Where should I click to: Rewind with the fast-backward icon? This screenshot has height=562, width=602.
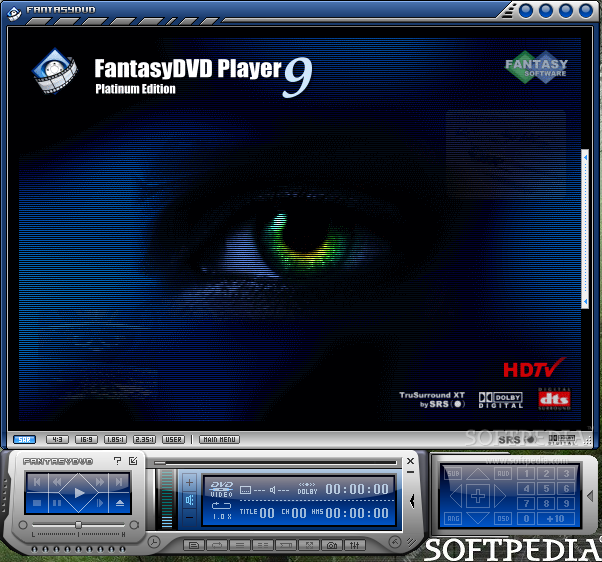pos(57,482)
